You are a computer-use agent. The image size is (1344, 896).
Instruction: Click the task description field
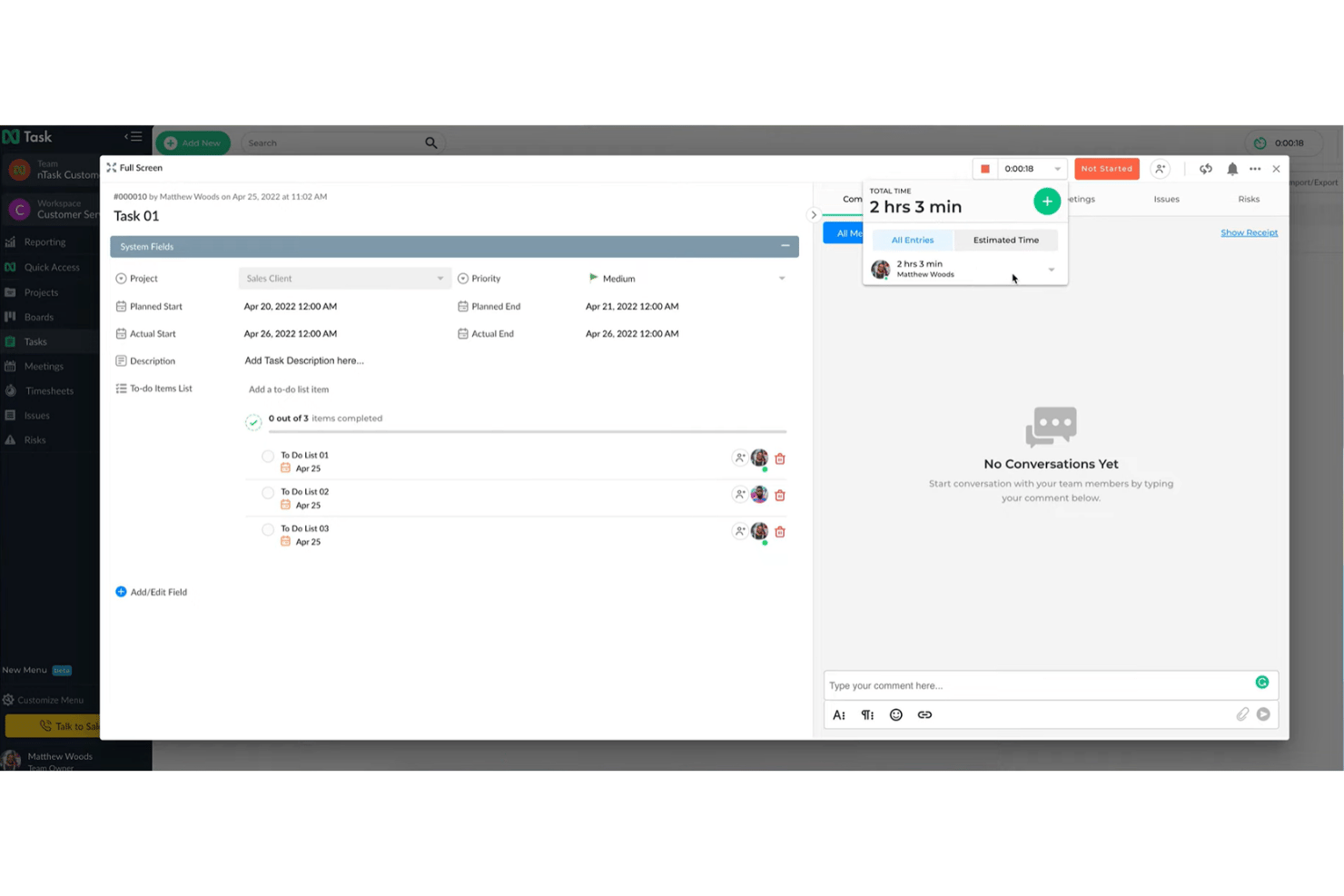(304, 360)
